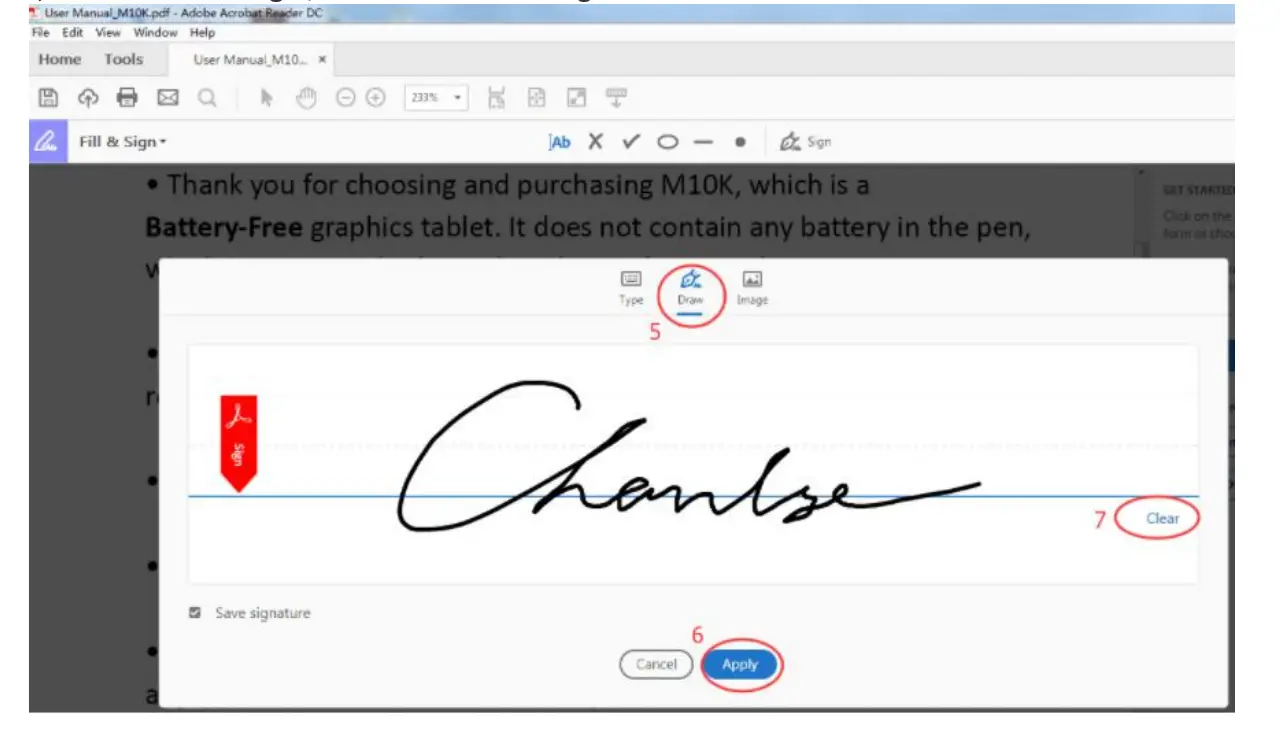Viewport: 1282px width, 738px height.
Task: Switch to the Image signature tab
Action: 751,289
